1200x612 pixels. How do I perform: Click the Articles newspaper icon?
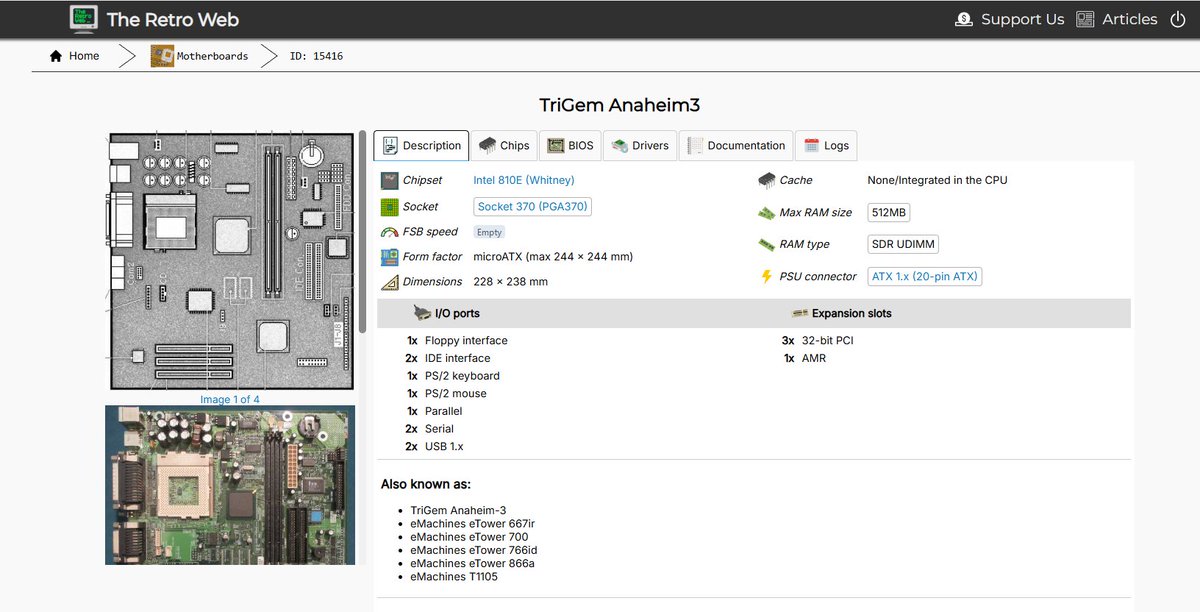pos(1085,19)
